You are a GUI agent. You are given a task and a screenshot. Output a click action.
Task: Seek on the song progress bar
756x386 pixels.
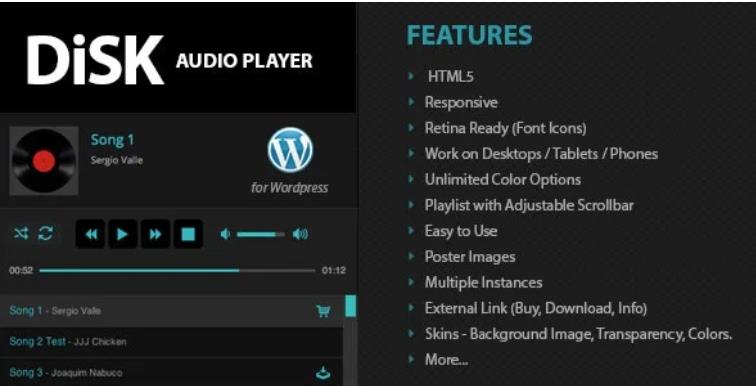177,270
